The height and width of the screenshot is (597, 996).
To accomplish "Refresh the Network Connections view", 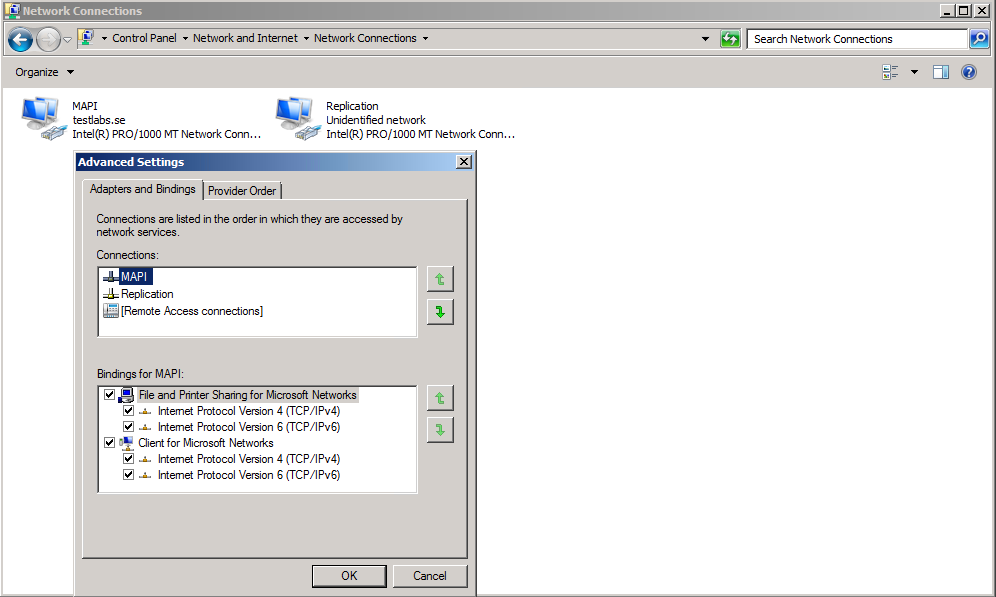I will pyautogui.click(x=730, y=39).
